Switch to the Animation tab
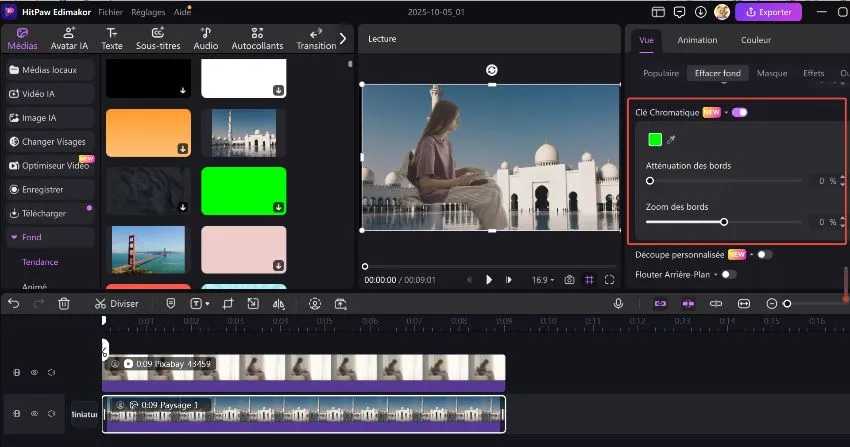The image size is (850, 447). pos(697,41)
